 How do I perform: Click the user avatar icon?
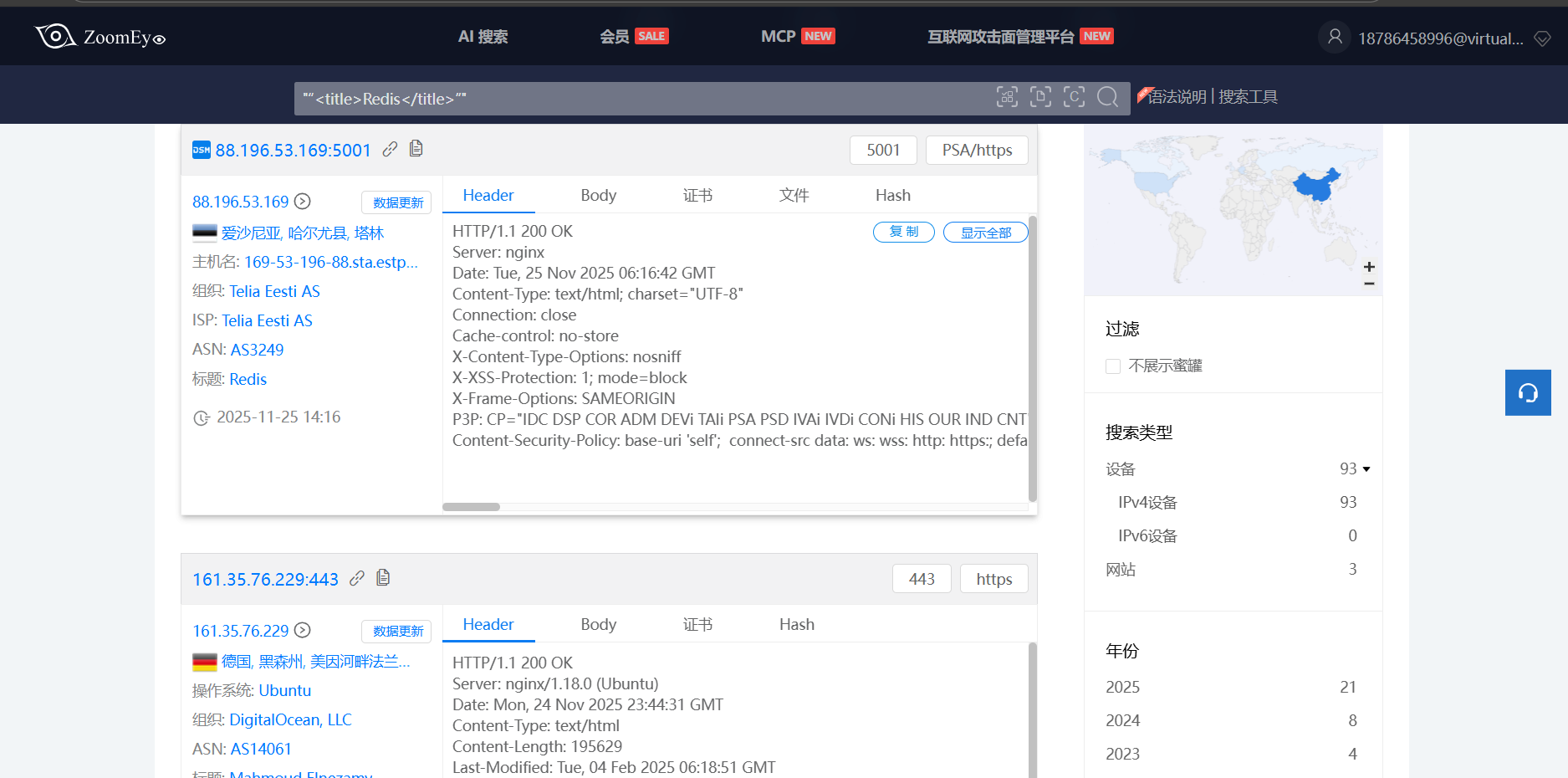(1335, 37)
